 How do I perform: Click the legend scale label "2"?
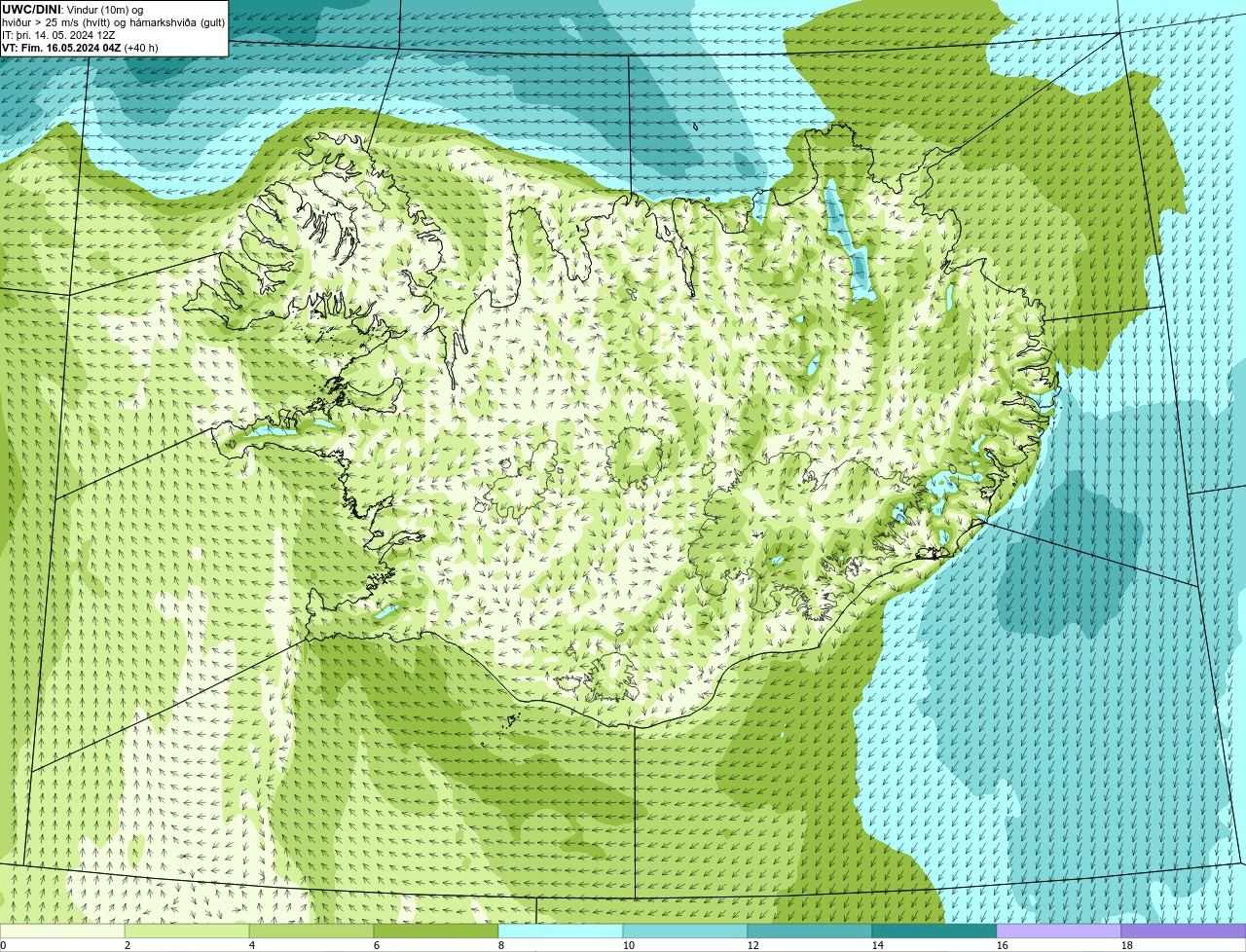128,945
